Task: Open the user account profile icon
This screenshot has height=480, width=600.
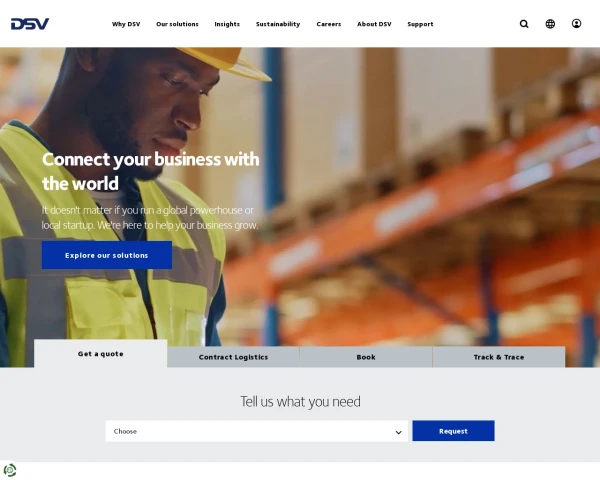Action: (x=576, y=24)
